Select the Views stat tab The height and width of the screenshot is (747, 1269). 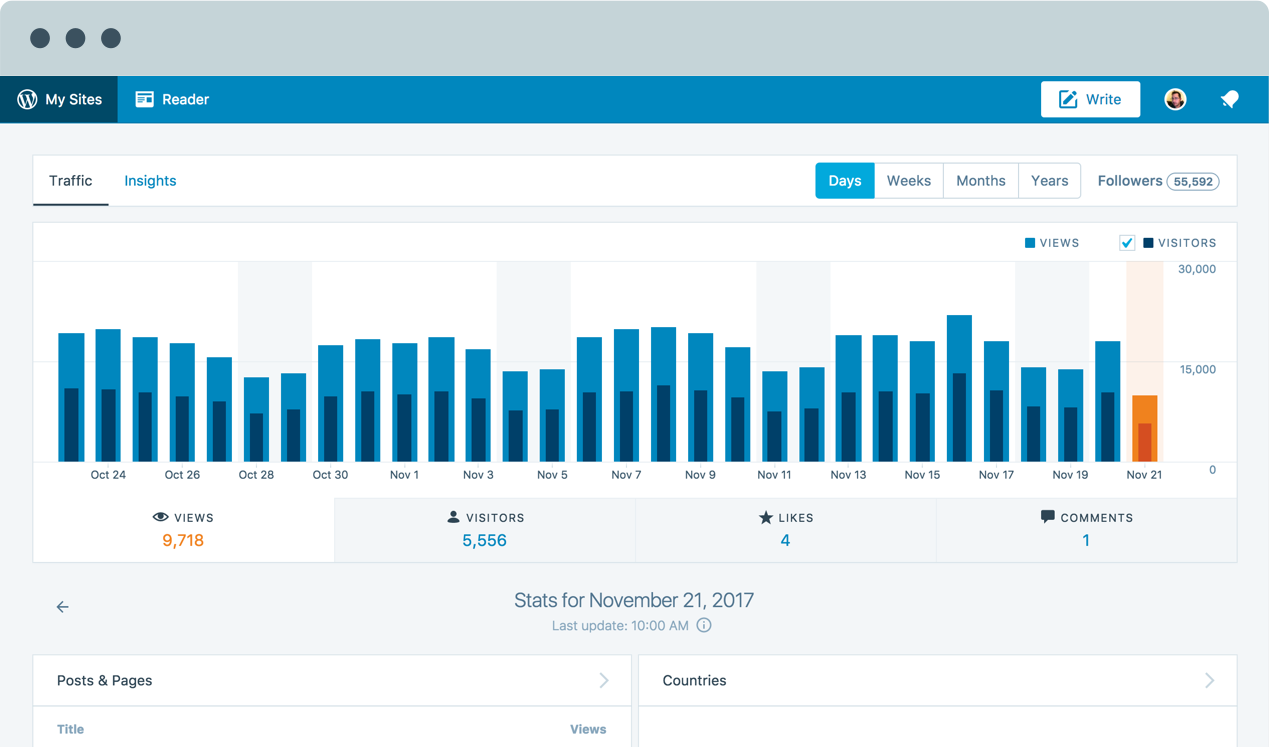coord(183,530)
